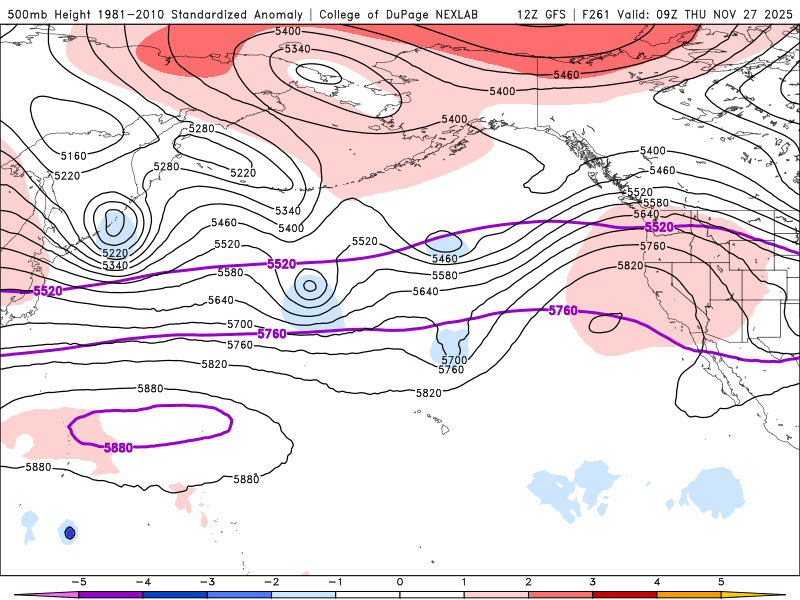Click the Hawaiian Islands outline
Image resolution: width=800 pixels, height=600 pixels.
click(433, 420)
